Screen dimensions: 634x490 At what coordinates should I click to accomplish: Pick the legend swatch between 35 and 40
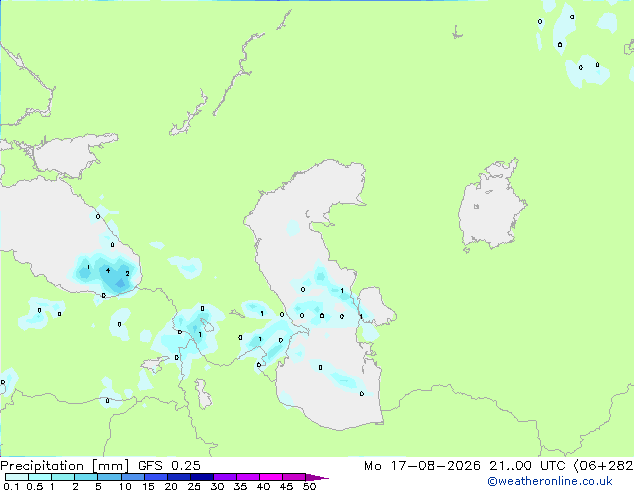pos(247,477)
